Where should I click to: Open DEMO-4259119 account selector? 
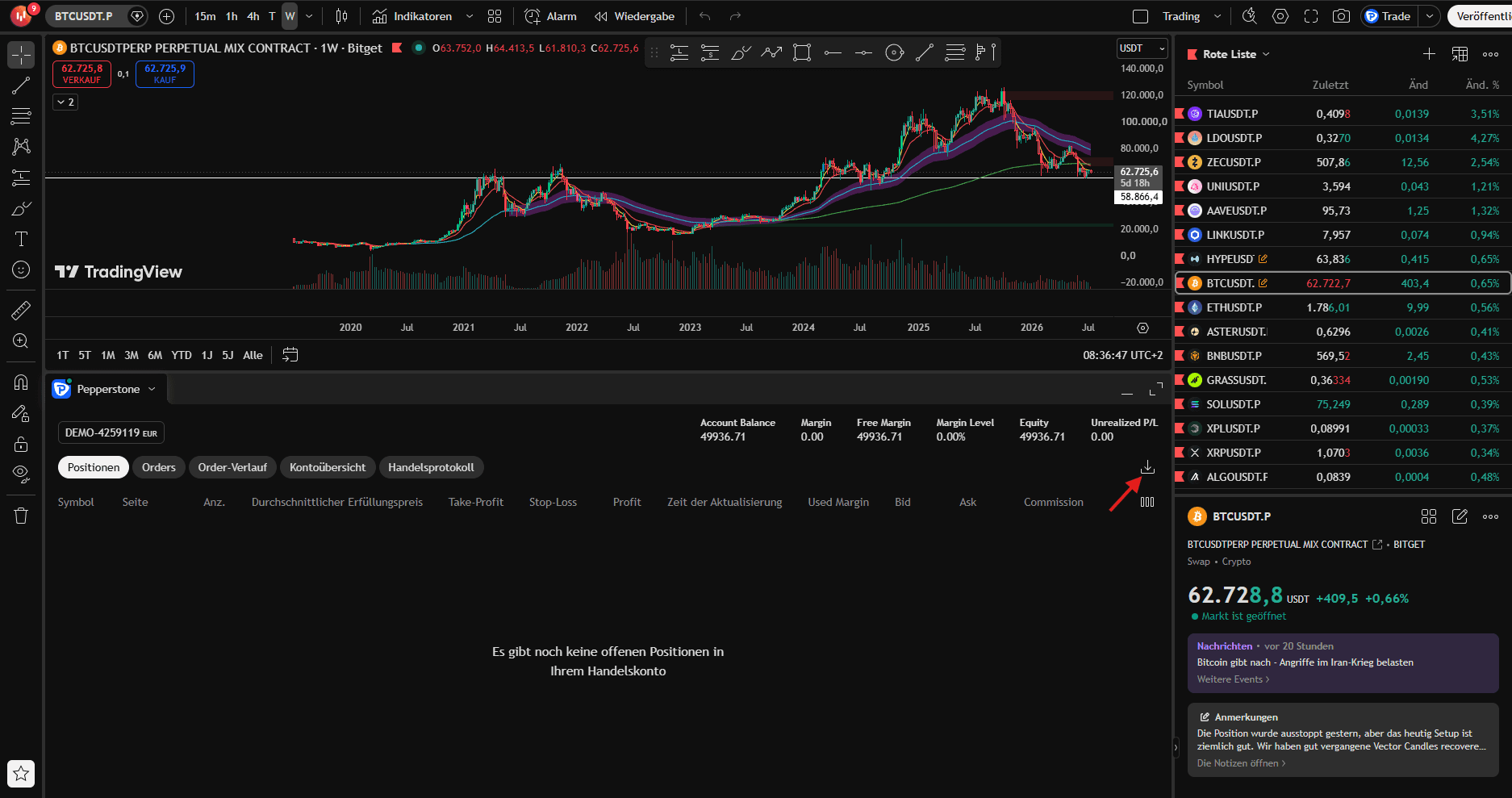click(111, 432)
